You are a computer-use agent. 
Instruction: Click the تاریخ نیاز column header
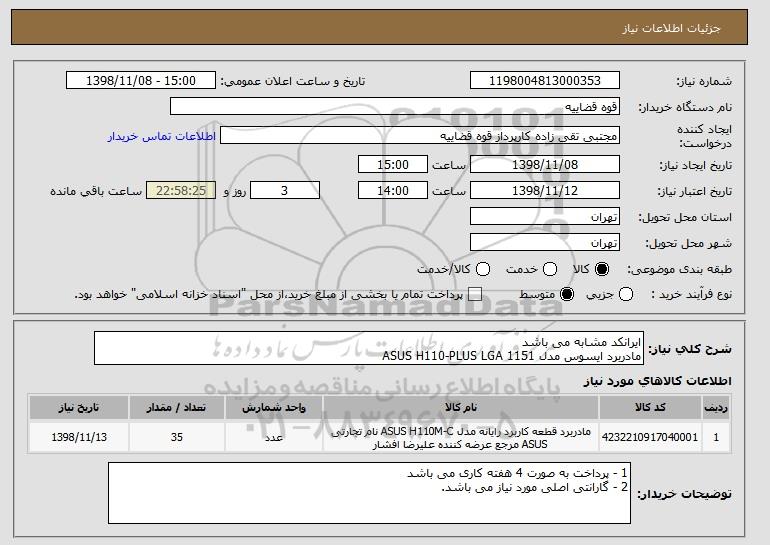(x=79, y=408)
